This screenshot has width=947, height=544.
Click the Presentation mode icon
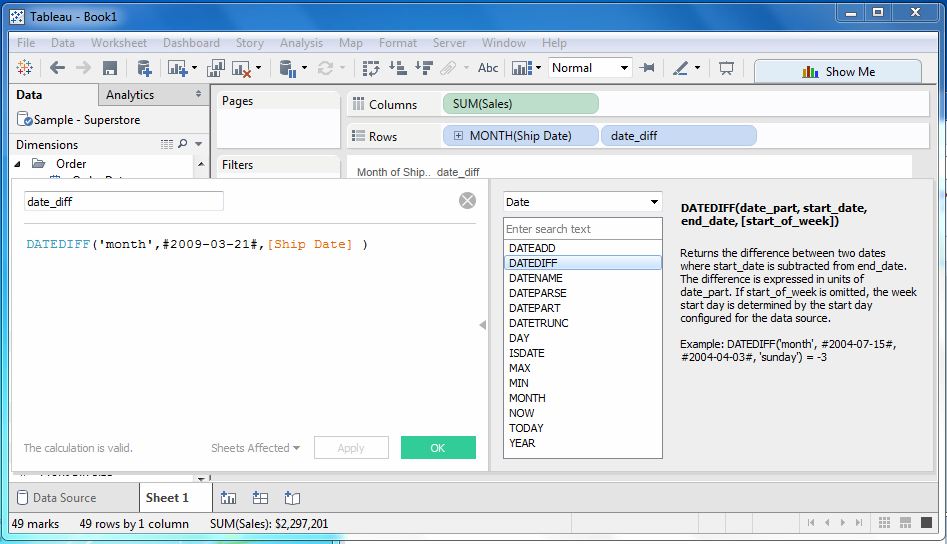click(x=726, y=68)
